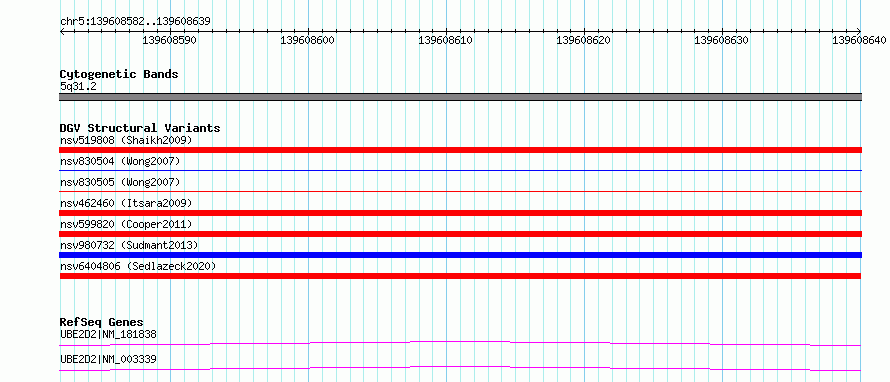Click the thin red line for nsv830505
This screenshot has height=382, width=890.
click(460, 191)
